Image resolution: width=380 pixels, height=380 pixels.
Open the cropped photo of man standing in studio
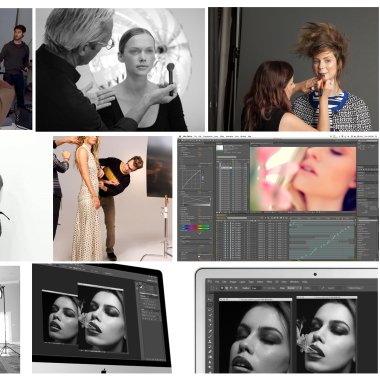coord(16,69)
